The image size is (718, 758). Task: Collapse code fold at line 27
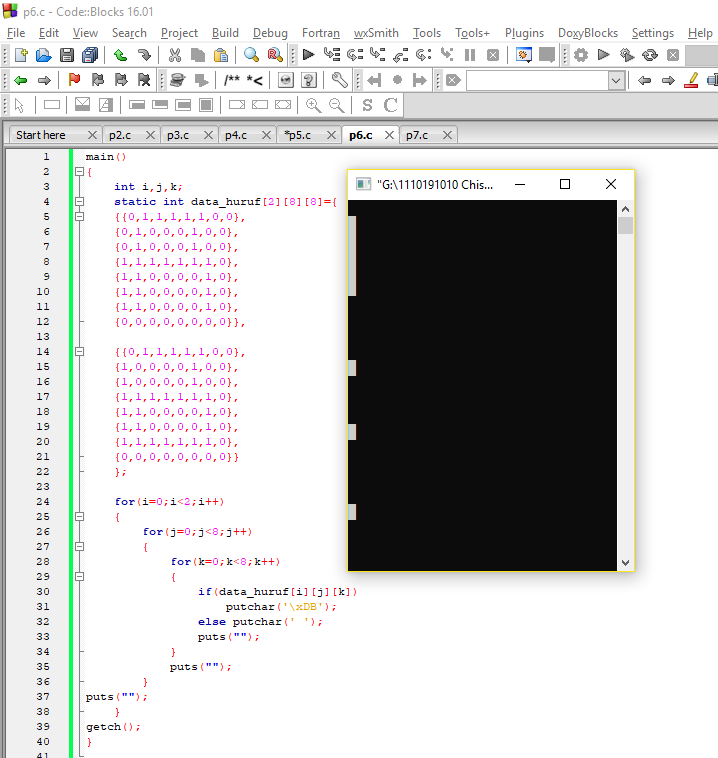point(79,546)
